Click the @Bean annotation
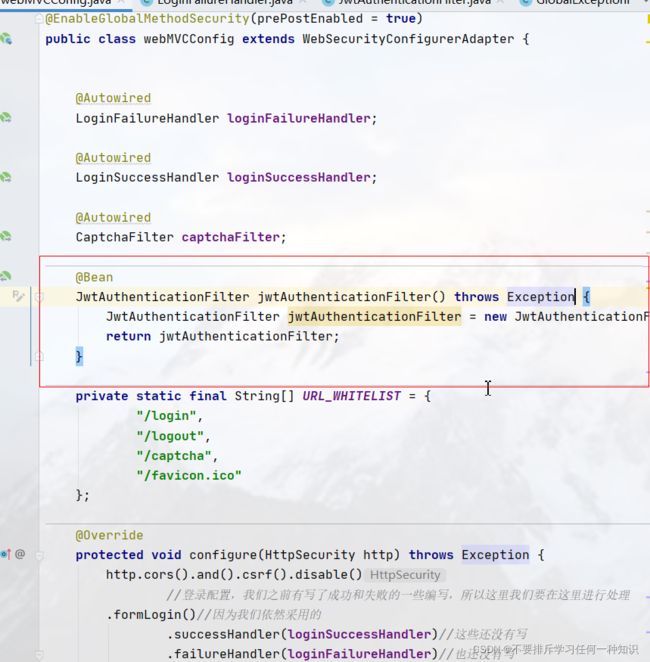Image resolution: width=650 pixels, height=662 pixels. point(94,277)
